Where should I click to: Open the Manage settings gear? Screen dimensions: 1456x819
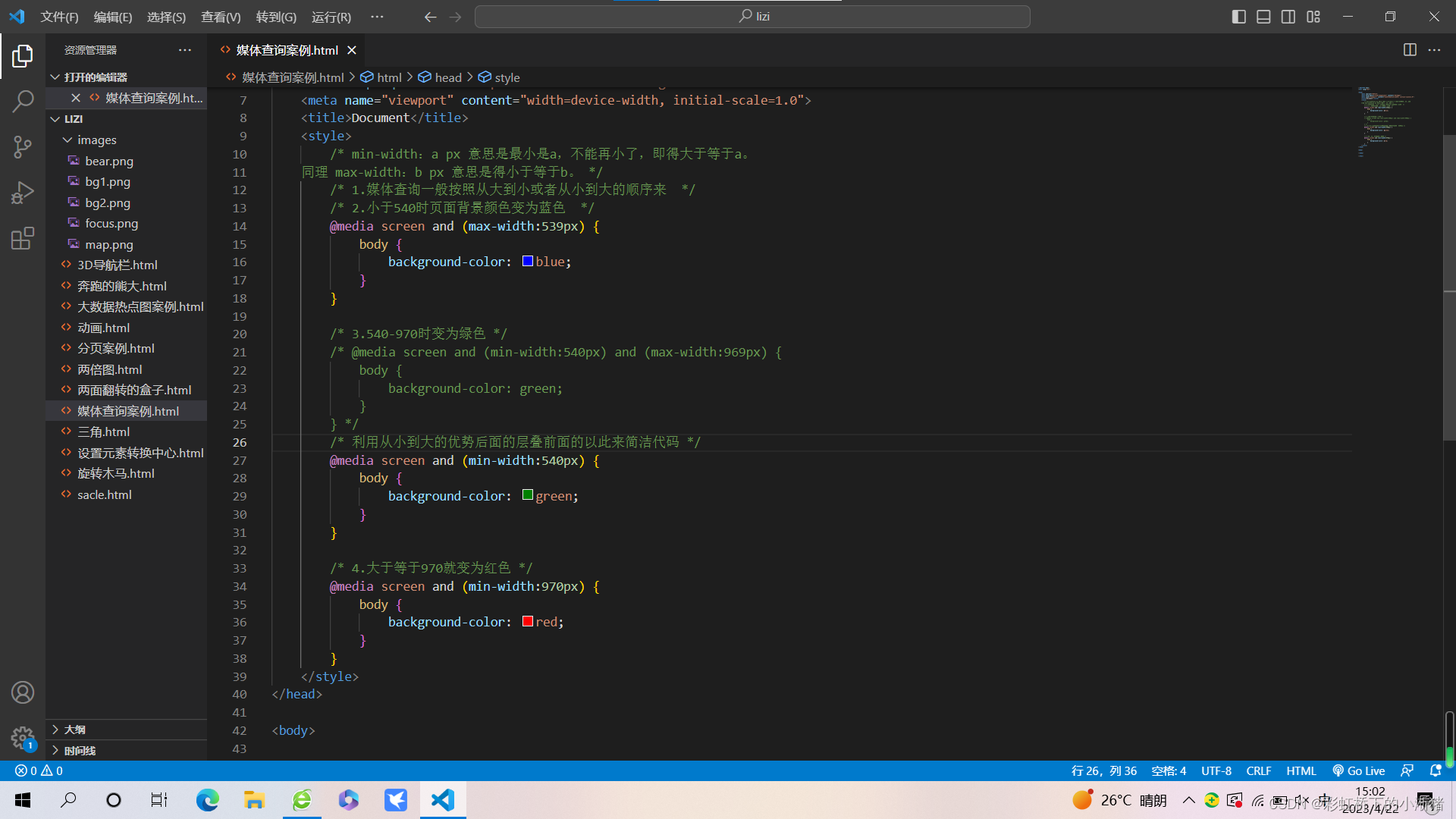[23, 738]
